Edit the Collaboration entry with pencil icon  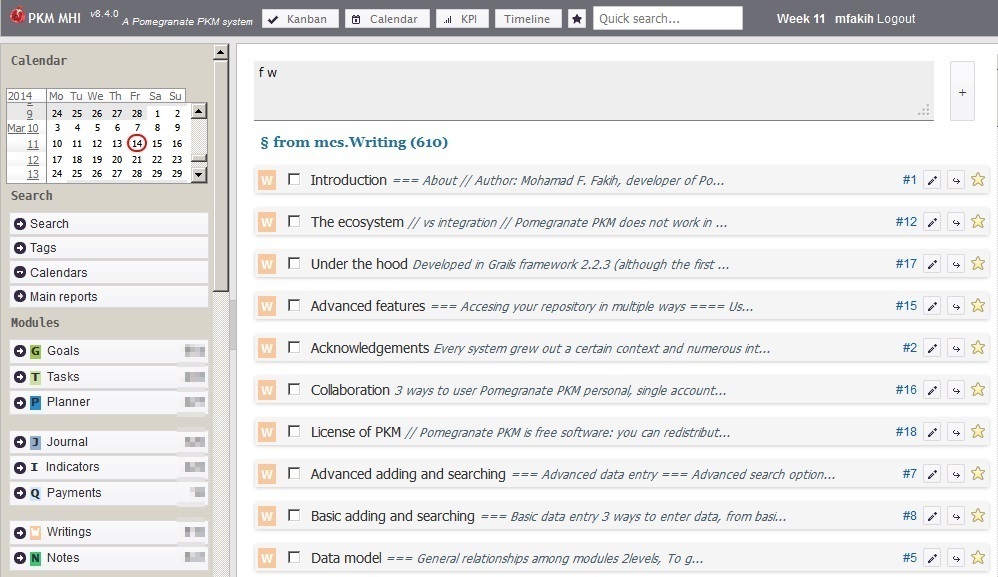point(932,391)
